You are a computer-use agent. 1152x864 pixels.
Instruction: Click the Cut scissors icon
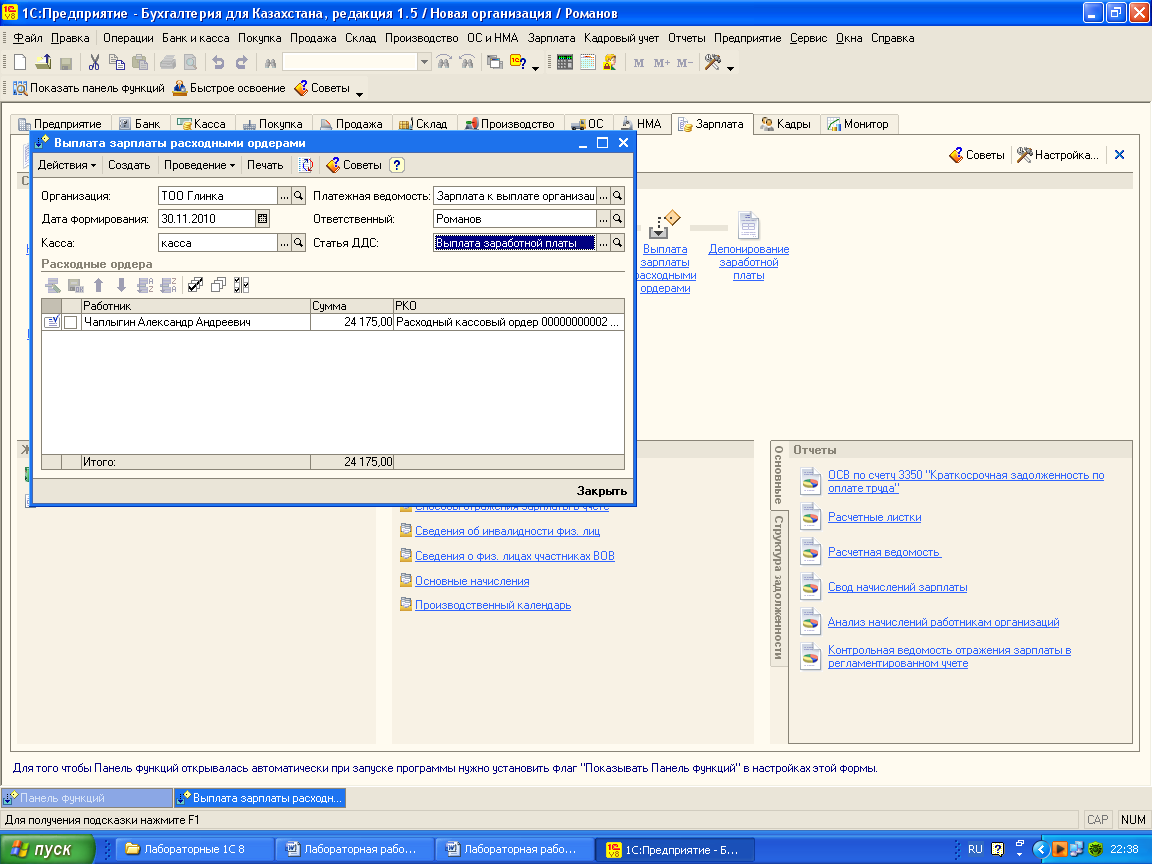94,63
